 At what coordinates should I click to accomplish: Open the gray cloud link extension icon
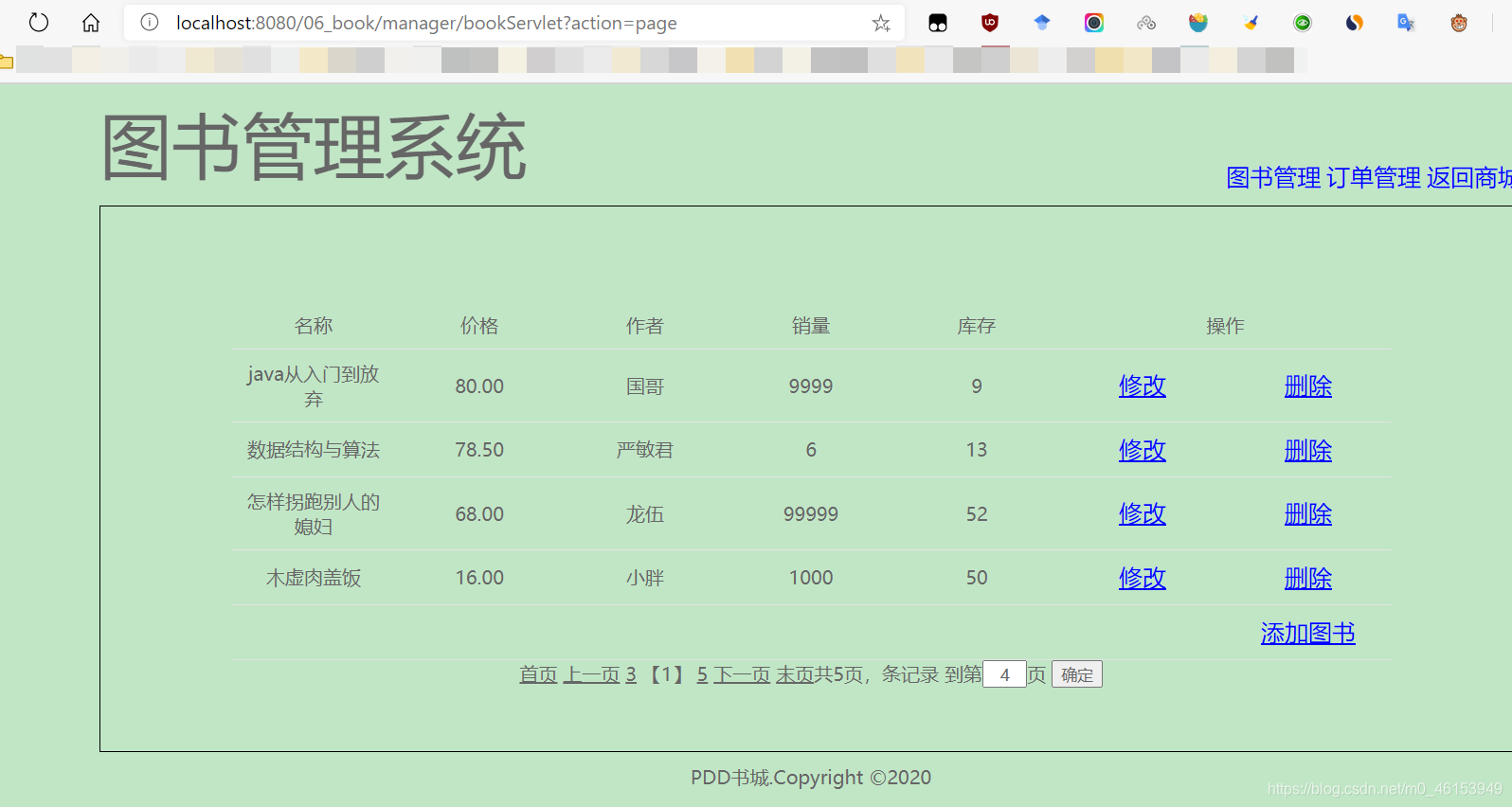pos(1146,23)
